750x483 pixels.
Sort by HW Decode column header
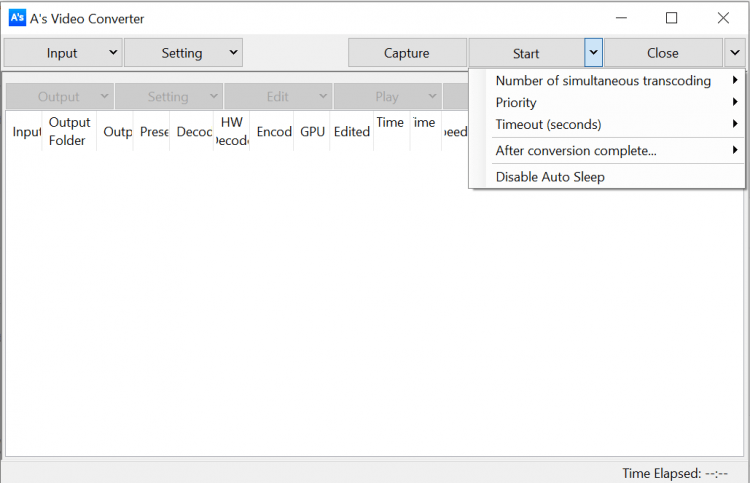point(232,132)
